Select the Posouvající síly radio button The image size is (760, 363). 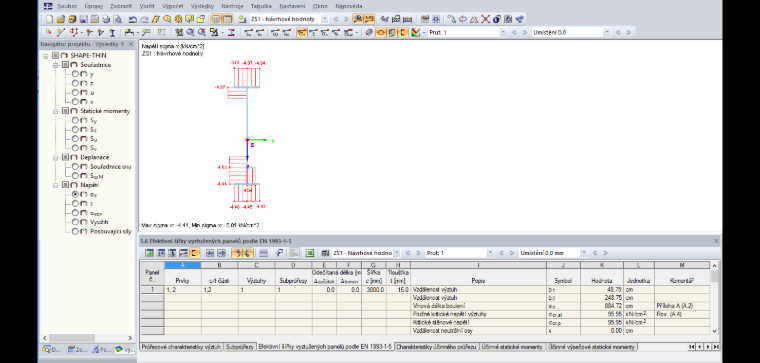[x=75, y=231]
